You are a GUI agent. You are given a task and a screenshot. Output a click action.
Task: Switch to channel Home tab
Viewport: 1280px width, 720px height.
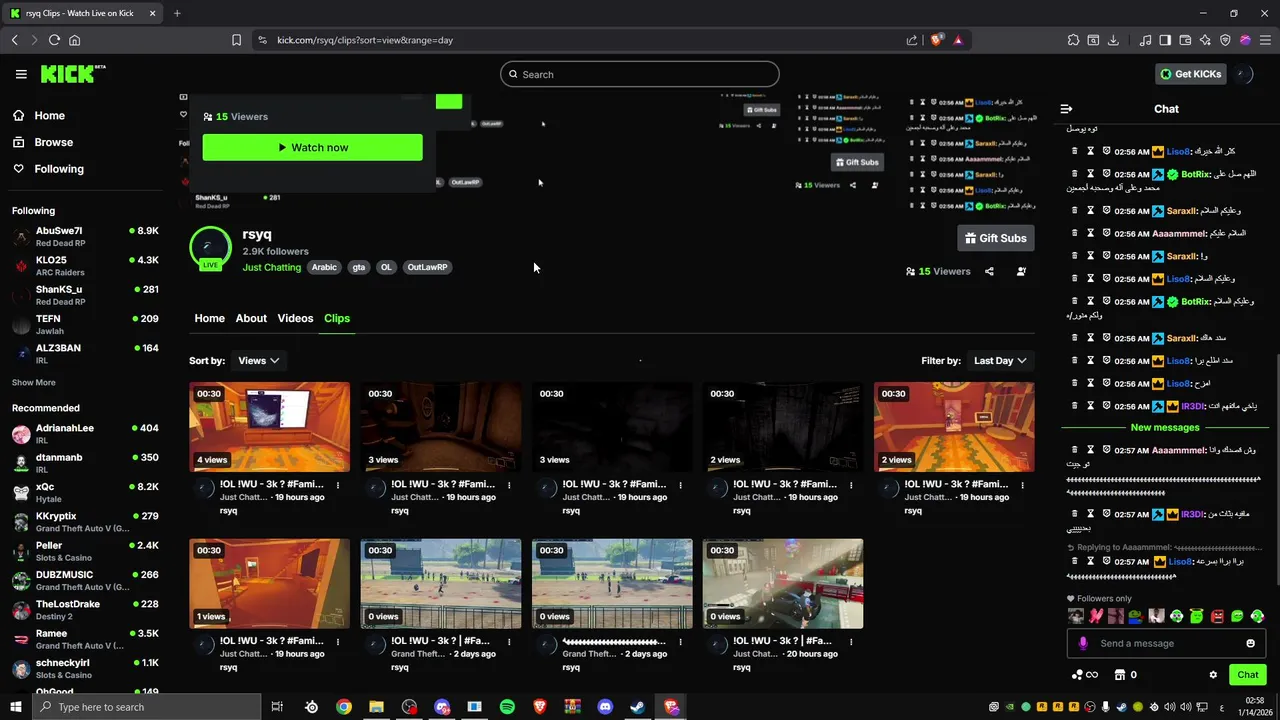pyautogui.click(x=209, y=318)
